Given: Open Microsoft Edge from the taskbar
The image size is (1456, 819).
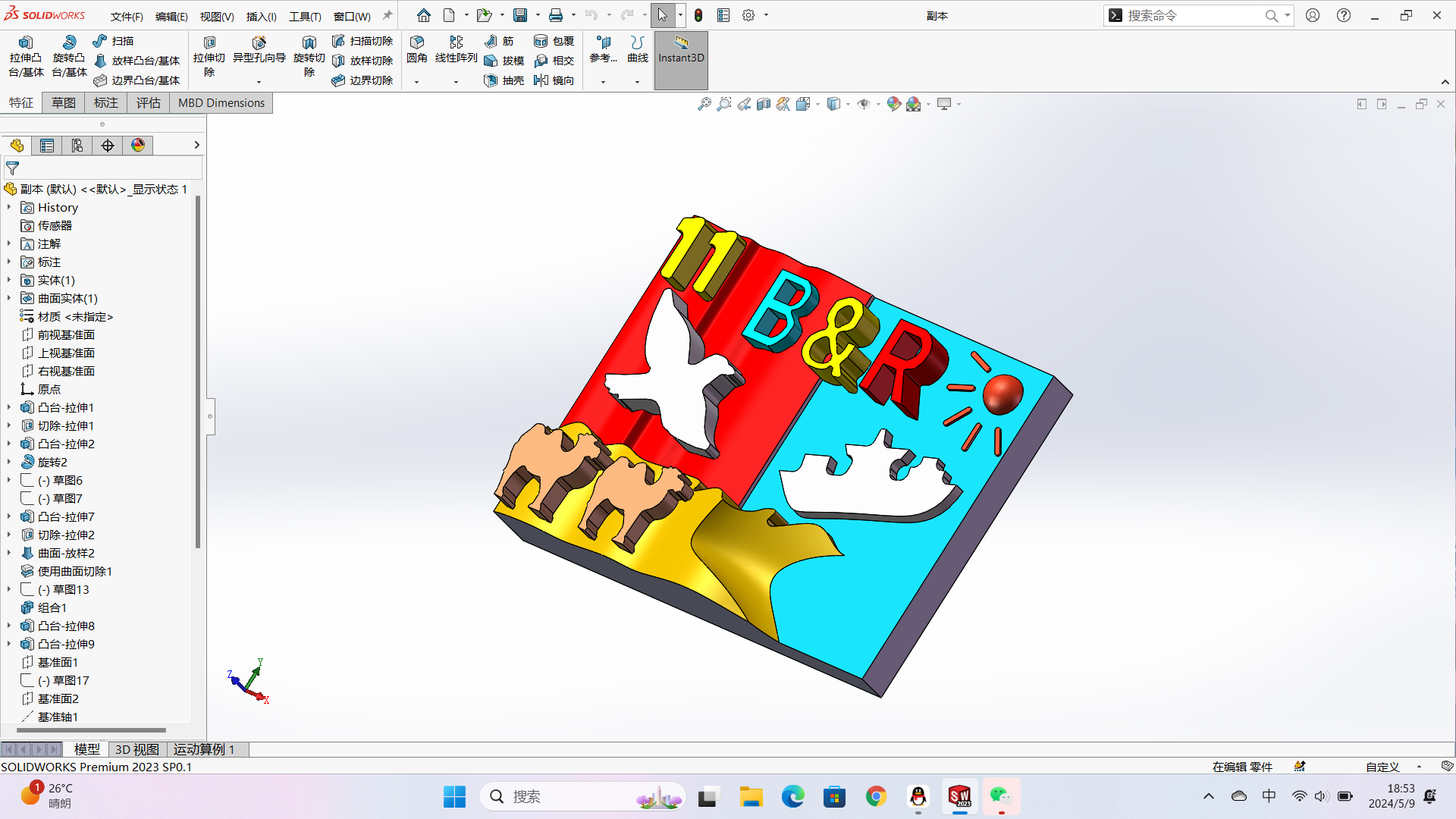Looking at the screenshot, I should (x=792, y=796).
